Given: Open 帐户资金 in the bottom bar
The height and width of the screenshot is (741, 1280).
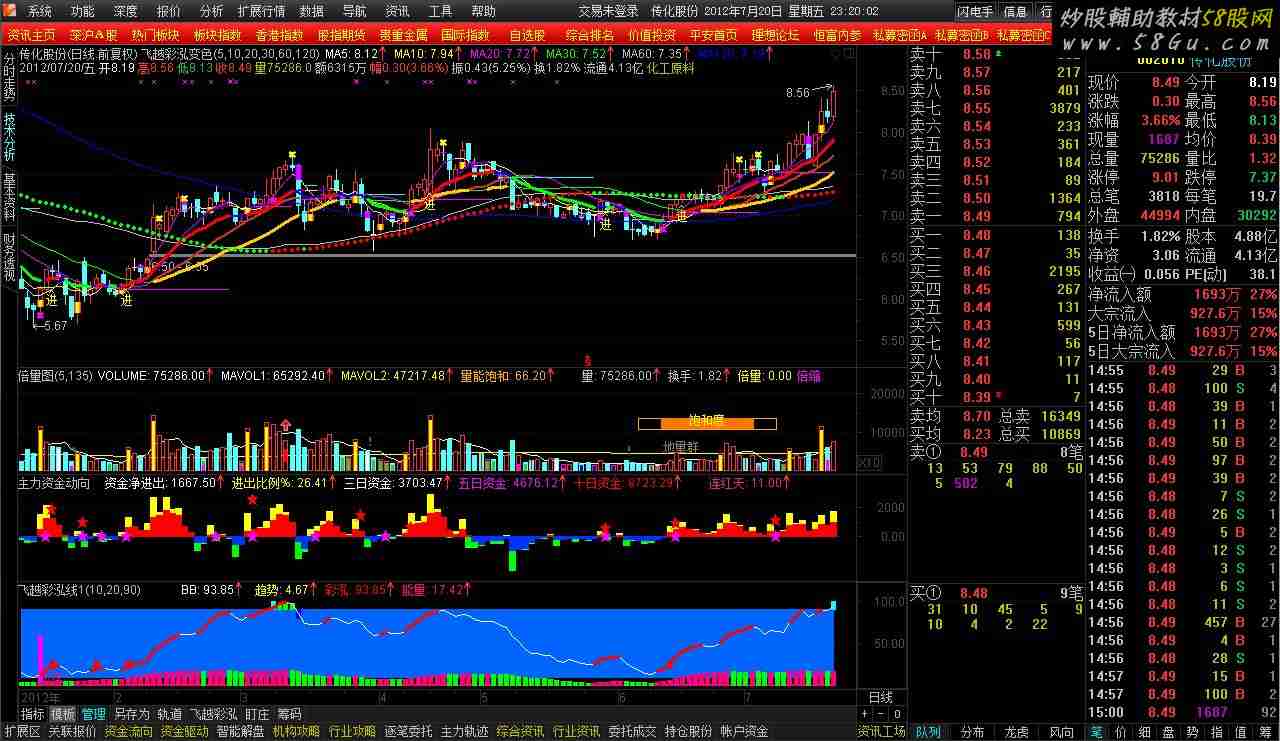Looking at the screenshot, I should 744,732.
